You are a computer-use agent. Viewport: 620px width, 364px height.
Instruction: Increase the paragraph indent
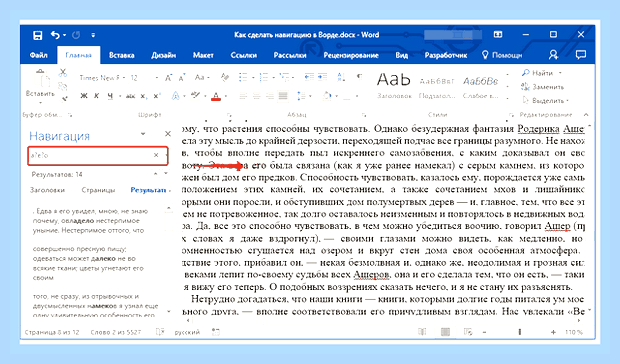click(323, 77)
